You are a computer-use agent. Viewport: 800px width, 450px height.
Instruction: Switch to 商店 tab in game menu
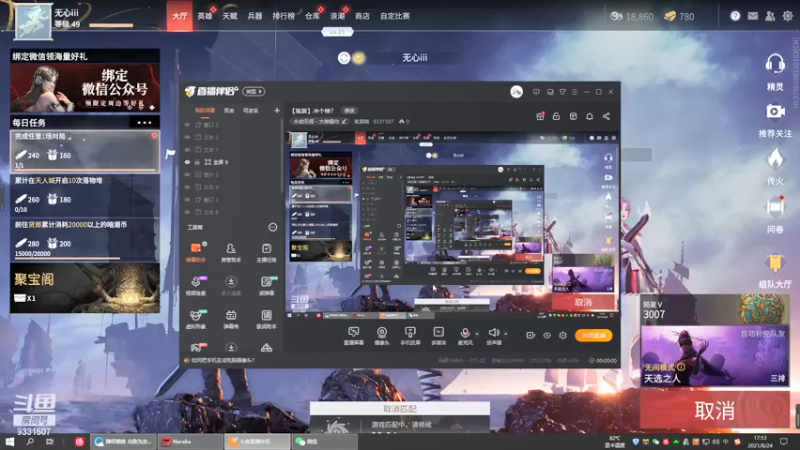coord(362,16)
